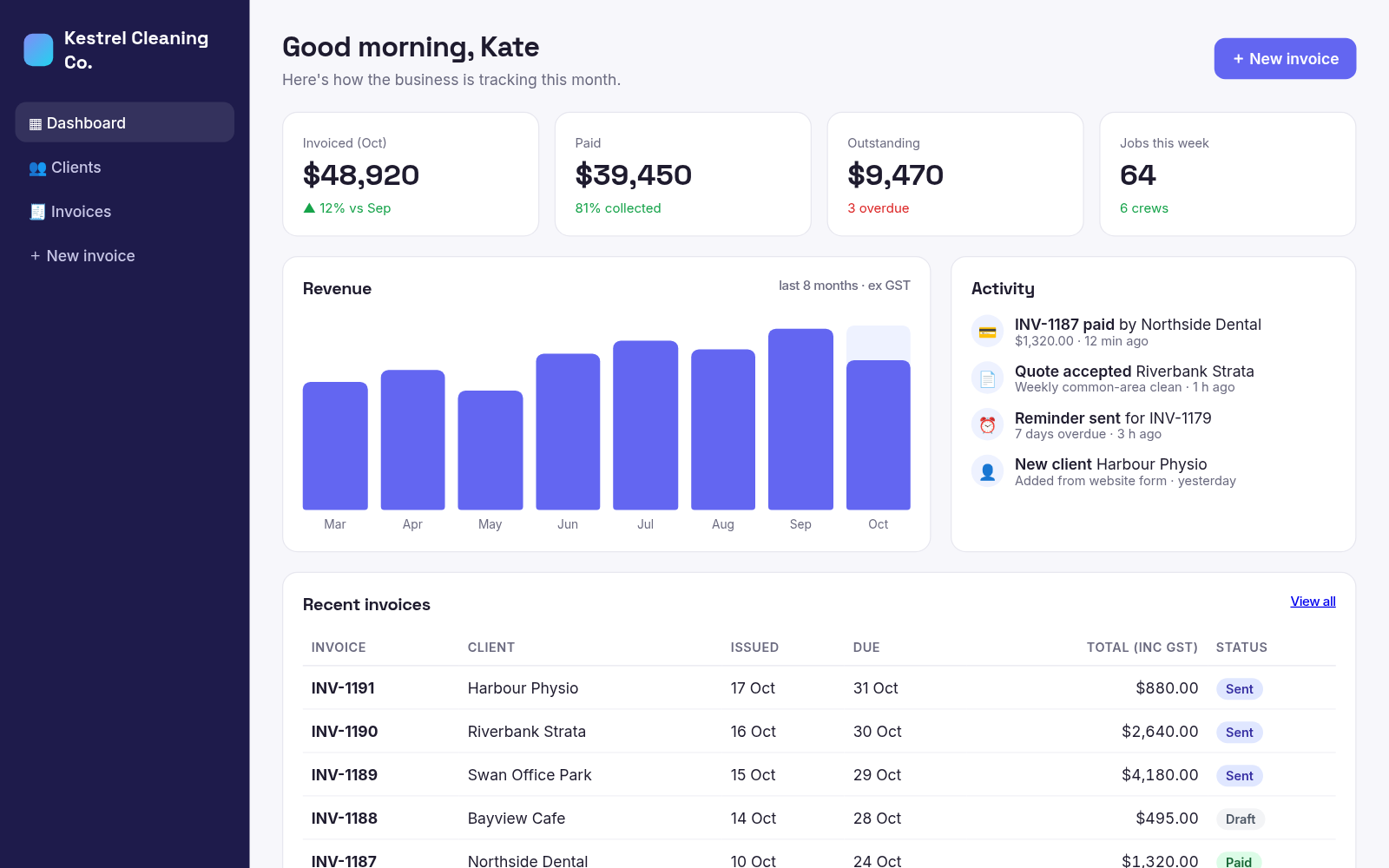Screen dimensions: 1389x868
Task: Click the Sent badge on Harbour Physio row
Action: pyautogui.click(x=1239, y=689)
